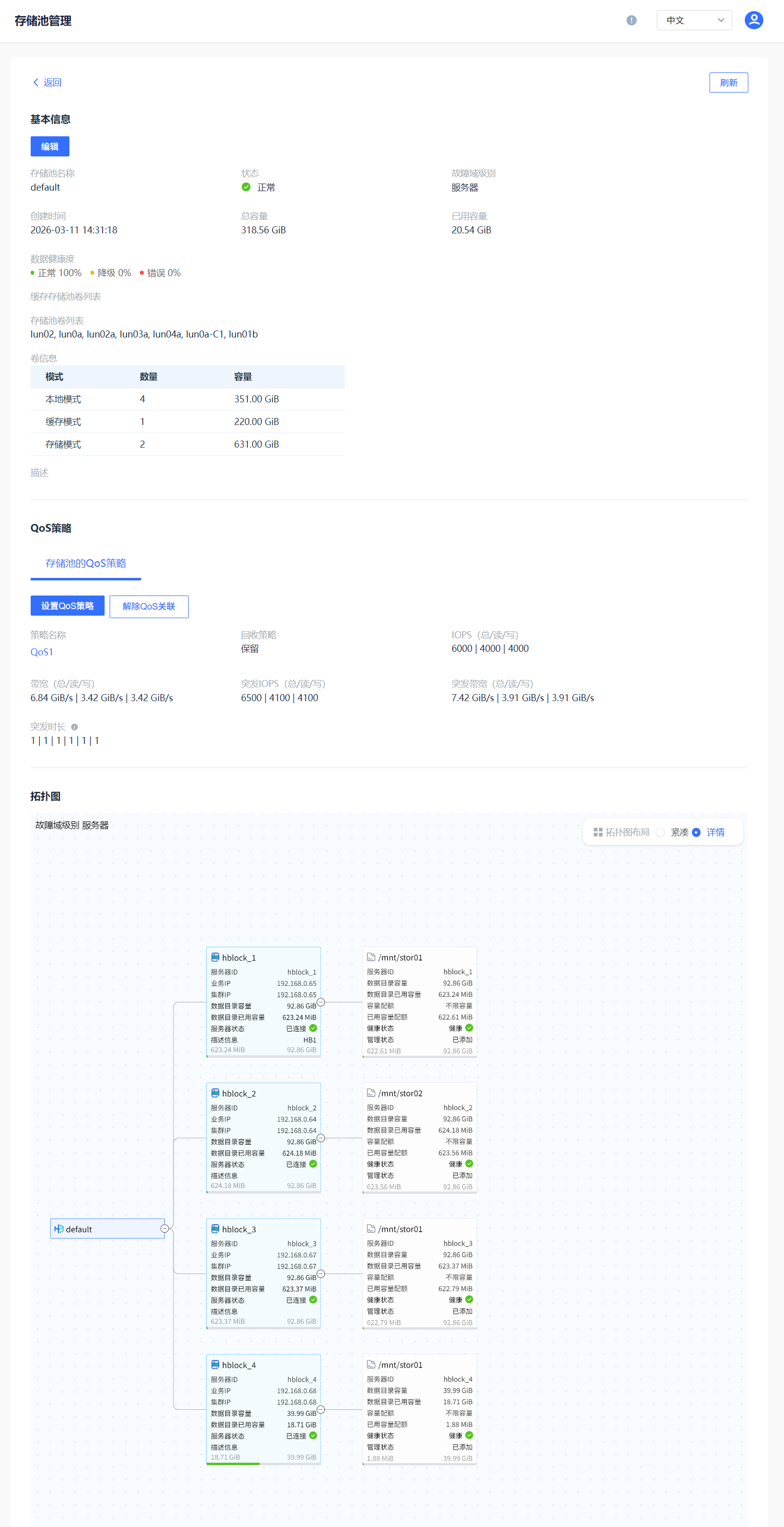Click hblock_2 已连接 status check icon
The width and height of the screenshot is (784, 1527).
coord(313,1164)
